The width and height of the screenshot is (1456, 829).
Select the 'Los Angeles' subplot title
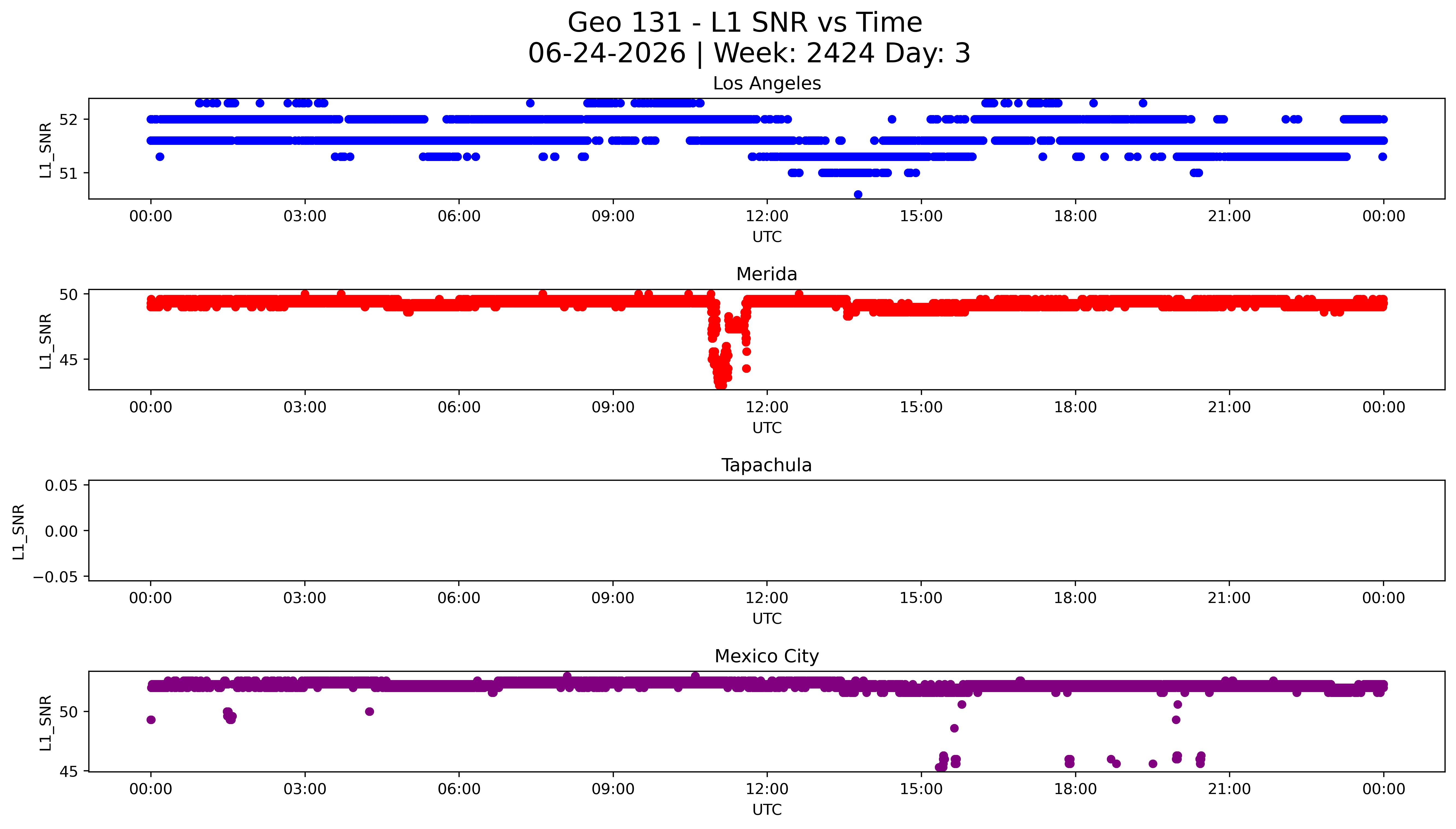pos(766,83)
